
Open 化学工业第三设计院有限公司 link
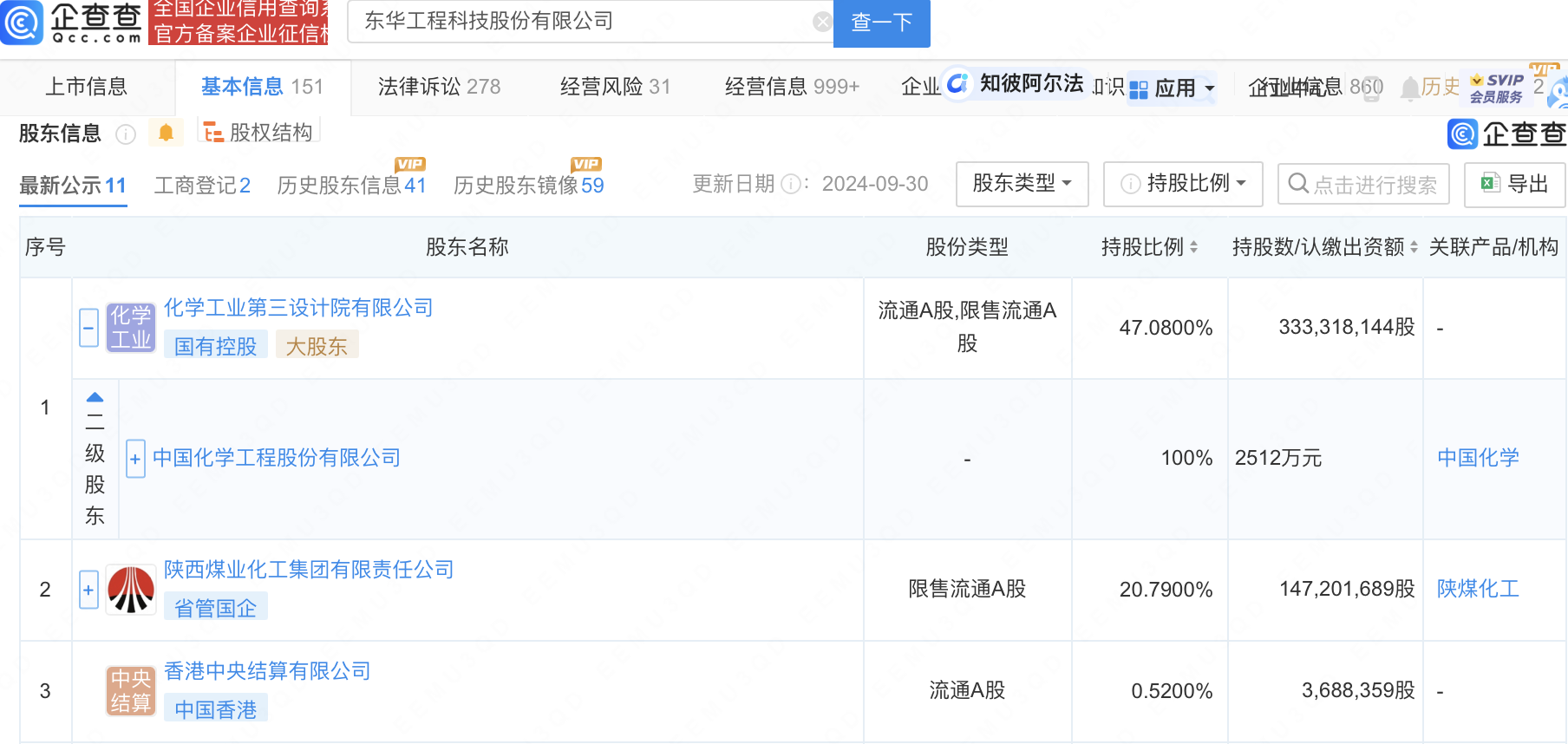pos(298,308)
